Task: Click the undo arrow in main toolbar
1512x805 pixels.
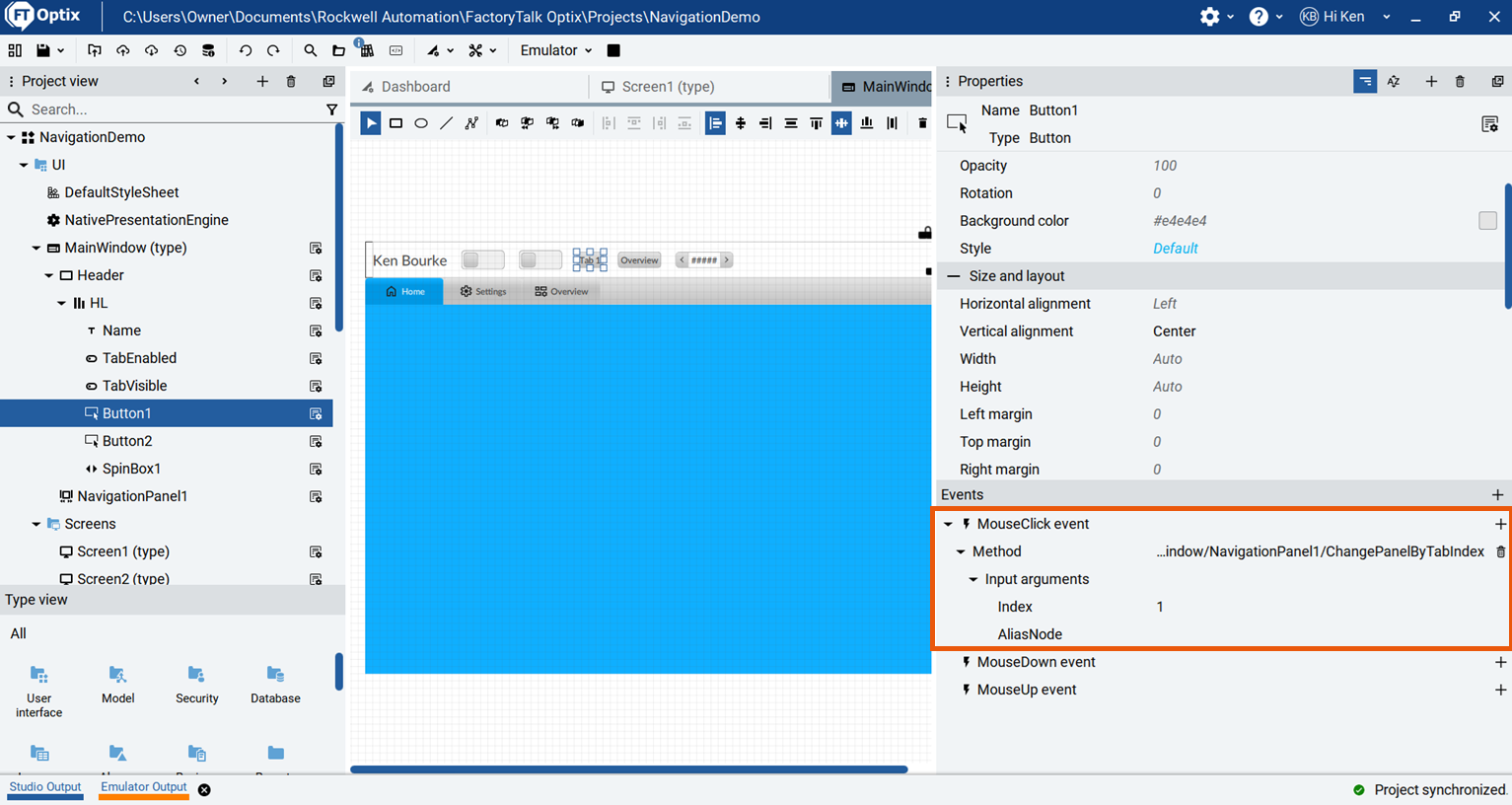Action: coord(246,50)
